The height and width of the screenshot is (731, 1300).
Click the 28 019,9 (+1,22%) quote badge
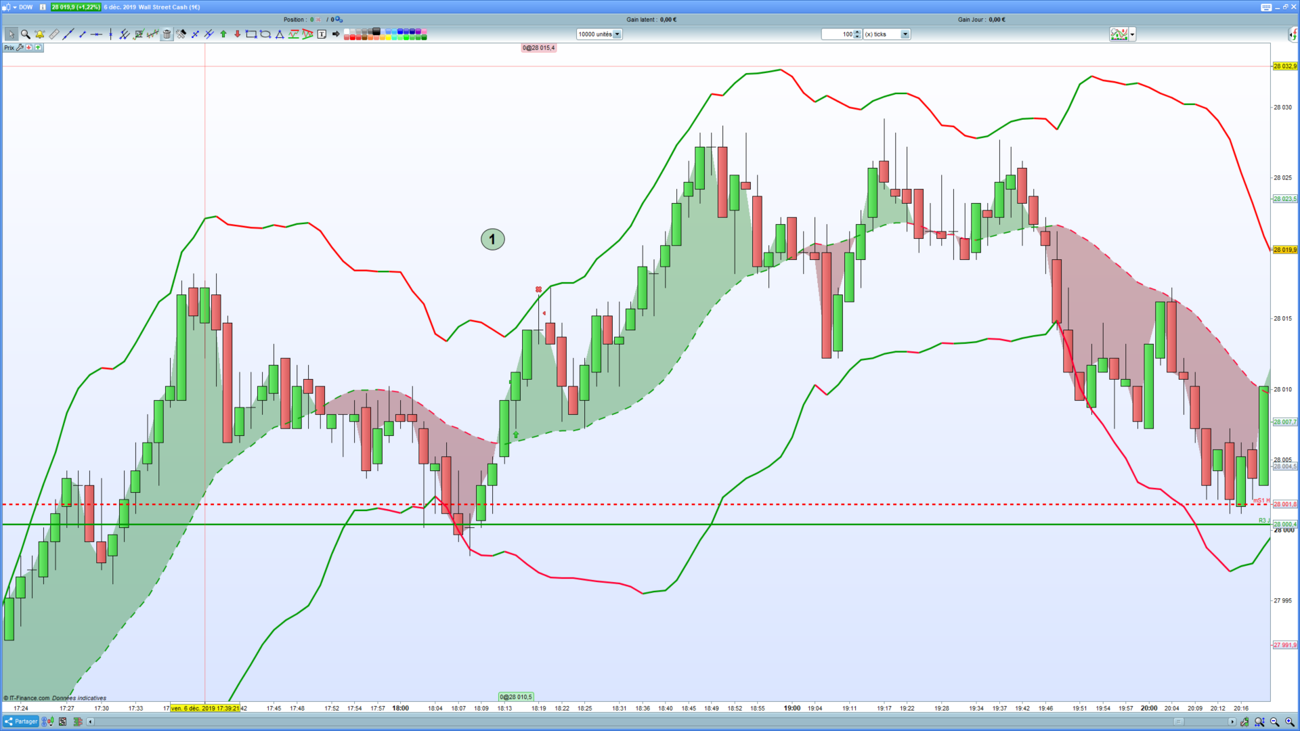(76, 7)
